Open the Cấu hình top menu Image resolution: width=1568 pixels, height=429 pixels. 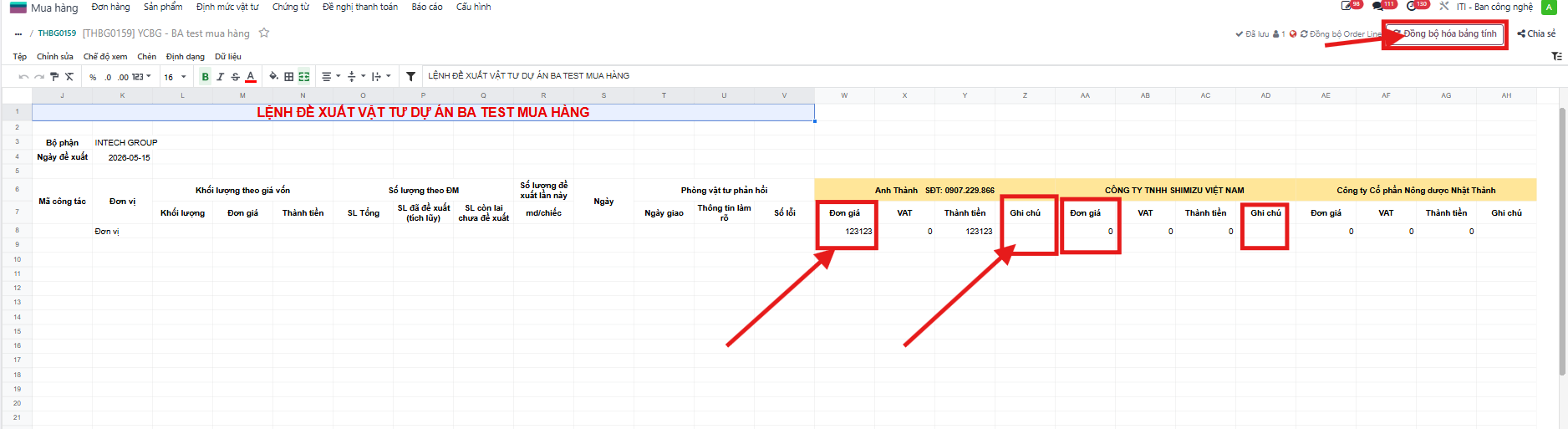[x=474, y=7]
